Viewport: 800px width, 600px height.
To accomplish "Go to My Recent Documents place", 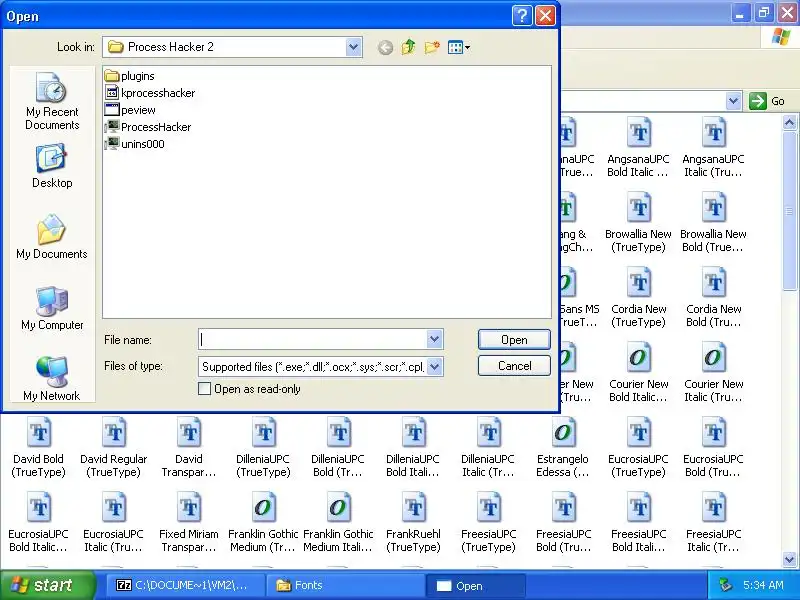I will point(52,101).
